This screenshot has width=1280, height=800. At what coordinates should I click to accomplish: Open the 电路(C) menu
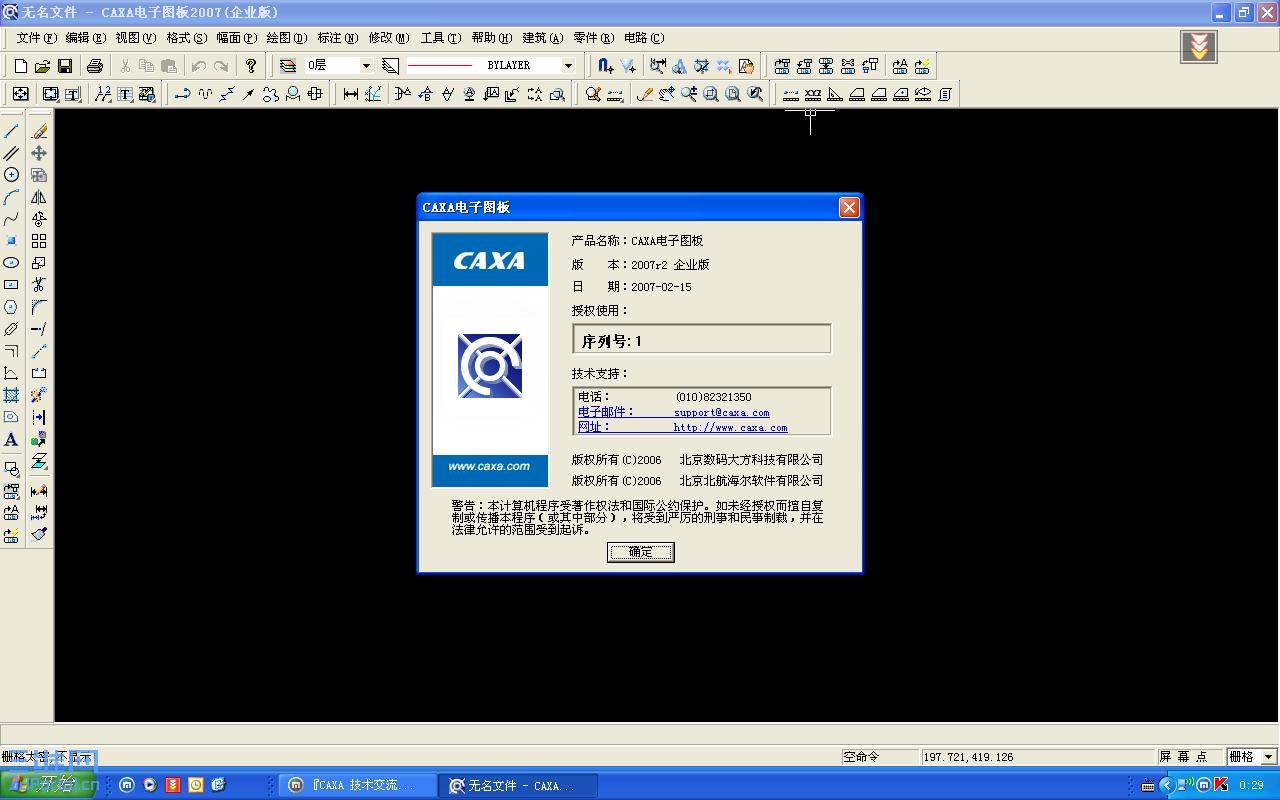643,38
